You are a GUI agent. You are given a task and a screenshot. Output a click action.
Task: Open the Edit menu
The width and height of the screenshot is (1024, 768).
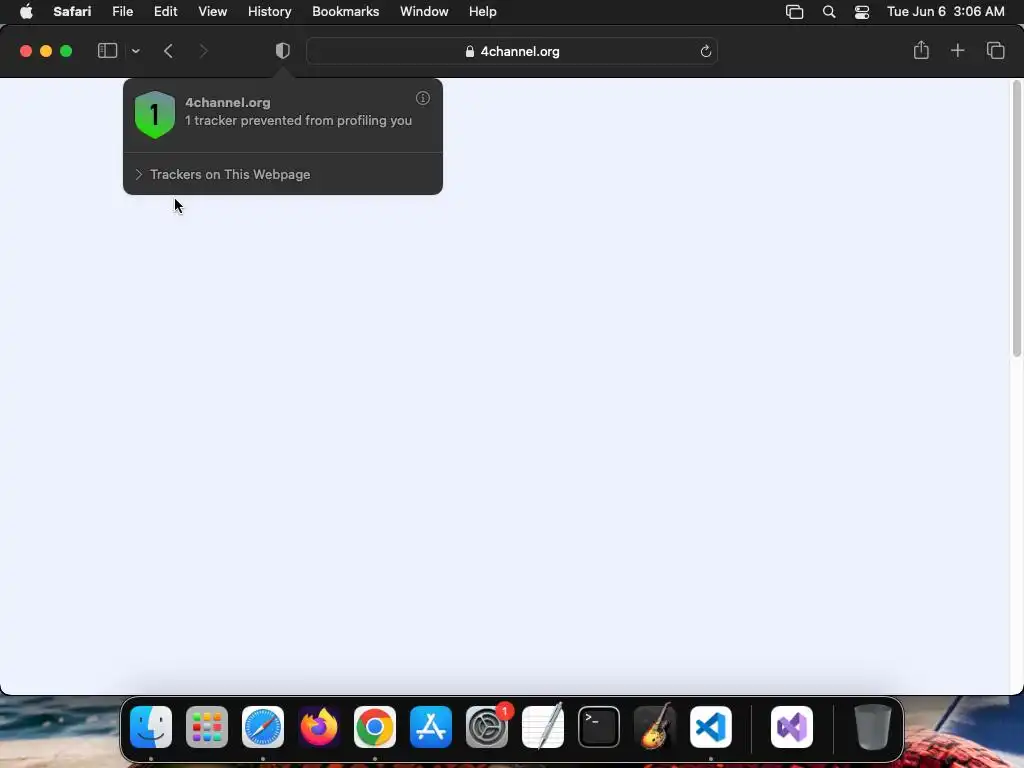point(165,12)
